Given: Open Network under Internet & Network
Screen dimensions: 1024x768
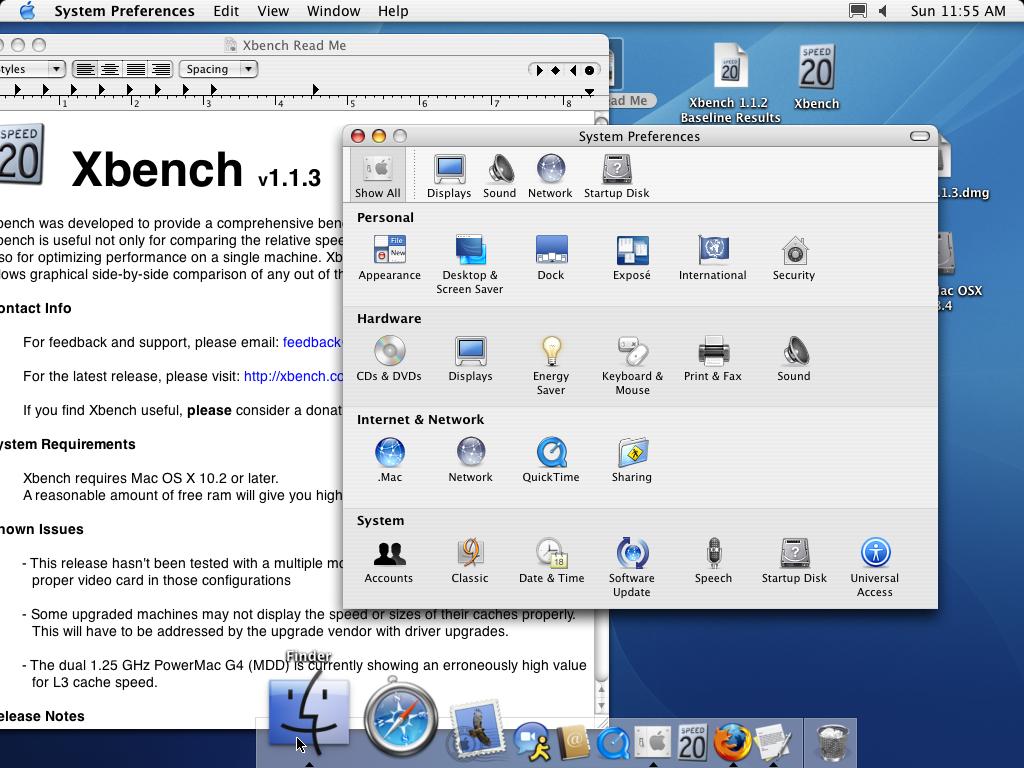Looking at the screenshot, I should tap(470, 460).
